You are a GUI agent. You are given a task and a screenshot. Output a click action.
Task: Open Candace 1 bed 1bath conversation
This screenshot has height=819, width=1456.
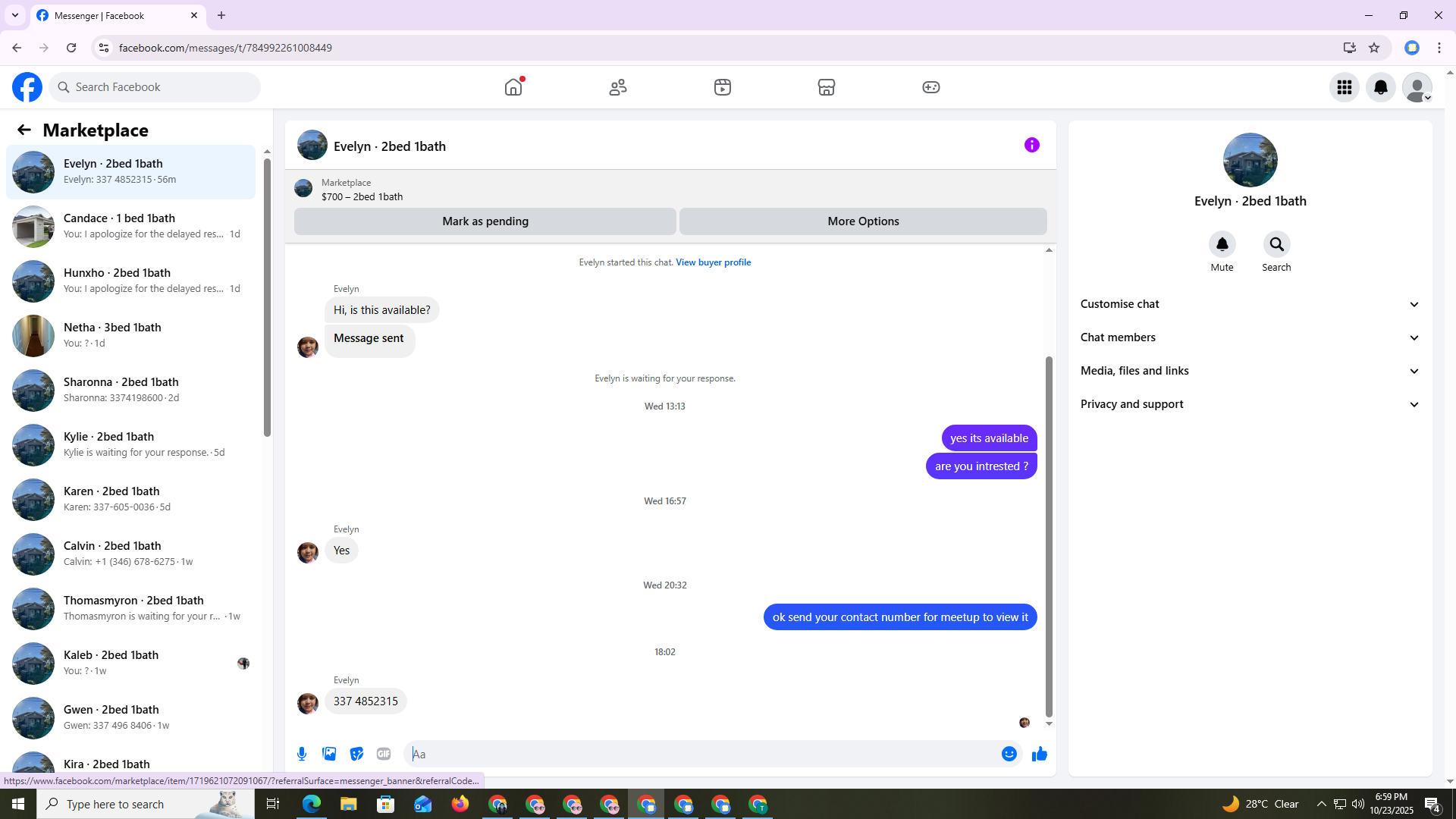pos(130,226)
